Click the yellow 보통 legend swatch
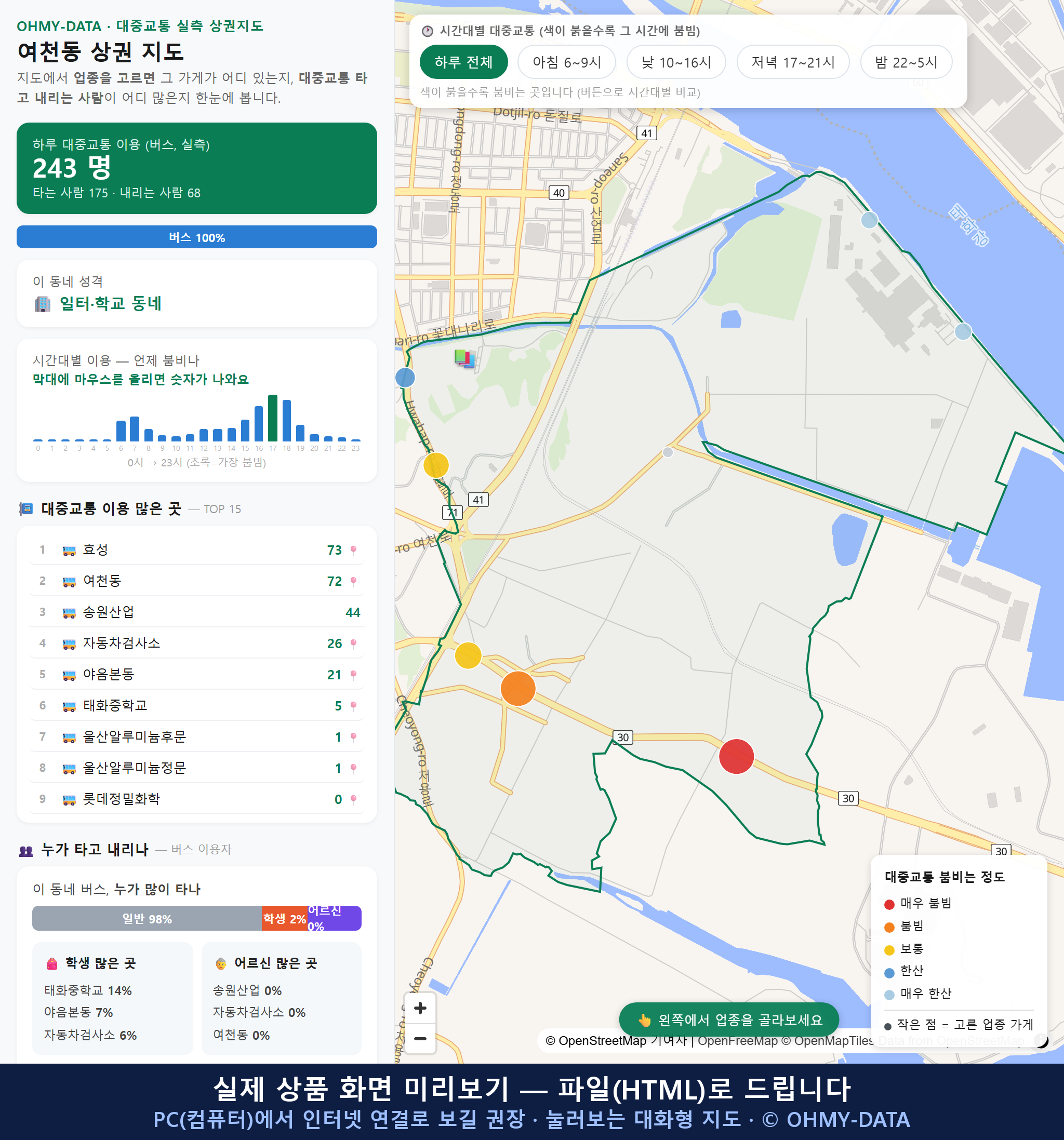Viewport: 1064px width, 1140px height. coord(889,950)
